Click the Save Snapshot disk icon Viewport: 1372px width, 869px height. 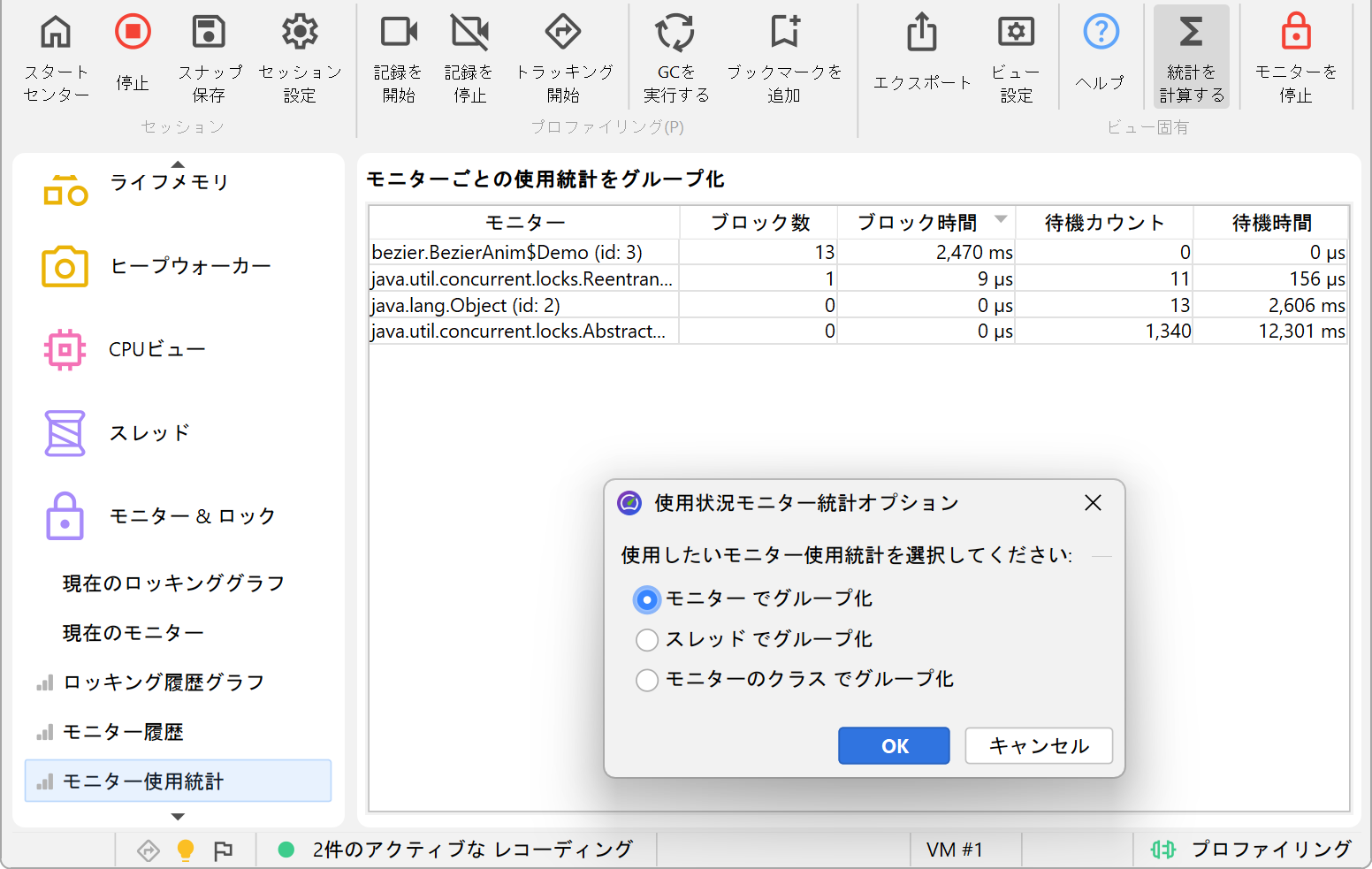click(x=209, y=33)
